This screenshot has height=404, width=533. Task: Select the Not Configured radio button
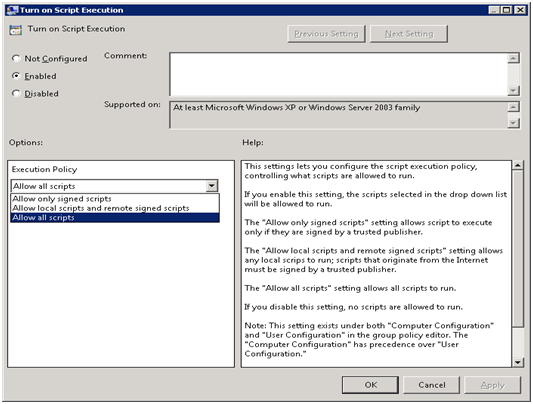point(16,58)
